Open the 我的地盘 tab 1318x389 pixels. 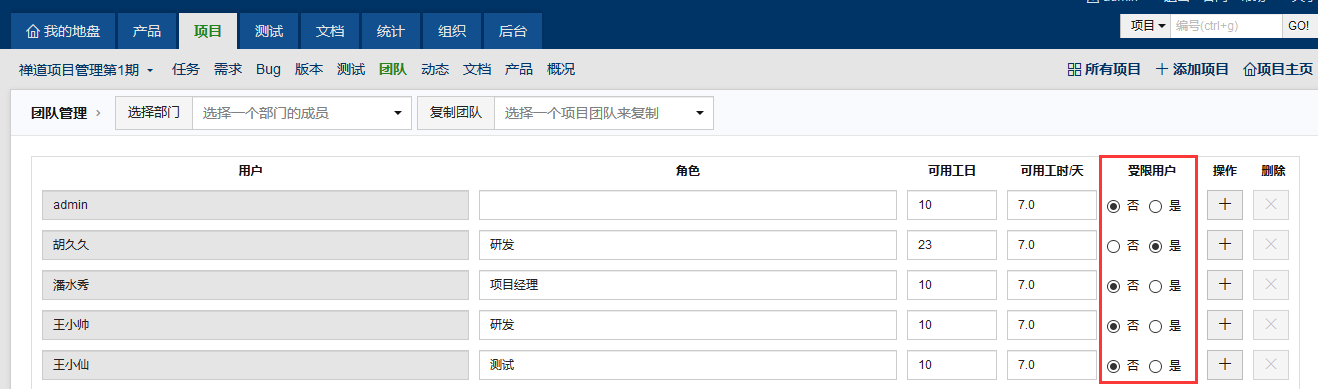pyautogui.click(x=62, y=31)
